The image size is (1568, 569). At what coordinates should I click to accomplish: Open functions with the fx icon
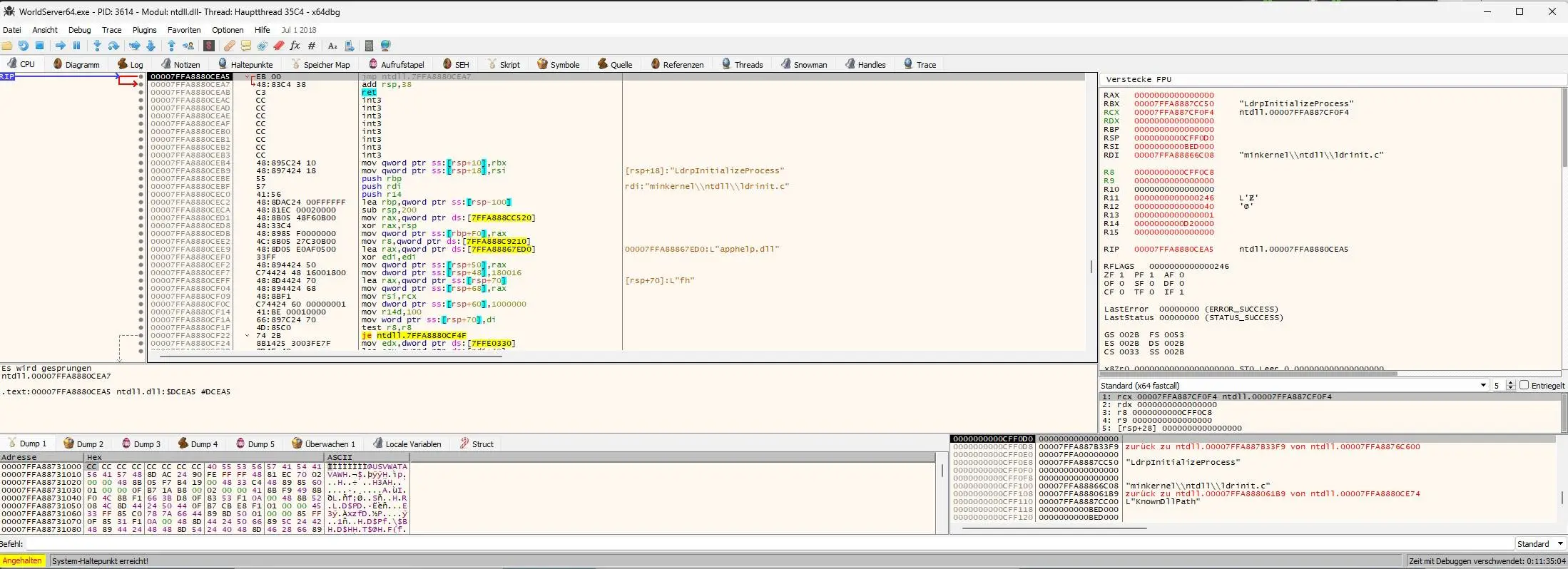pos(295,46)
